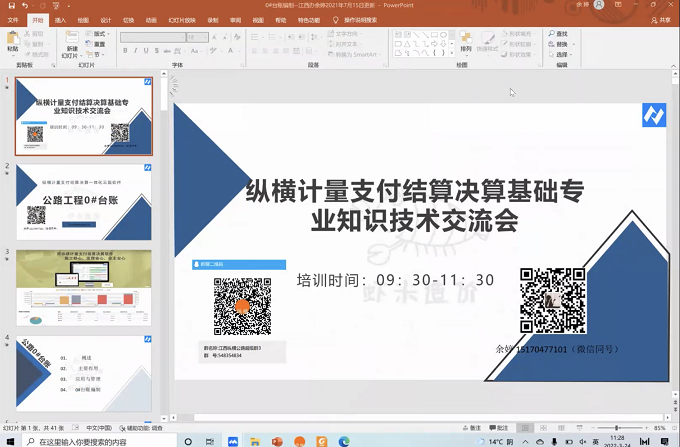The width and height of the screenshot is (680, 447).
Task: Switch to the Transitions (切换) tab
Action: point(128,20)
